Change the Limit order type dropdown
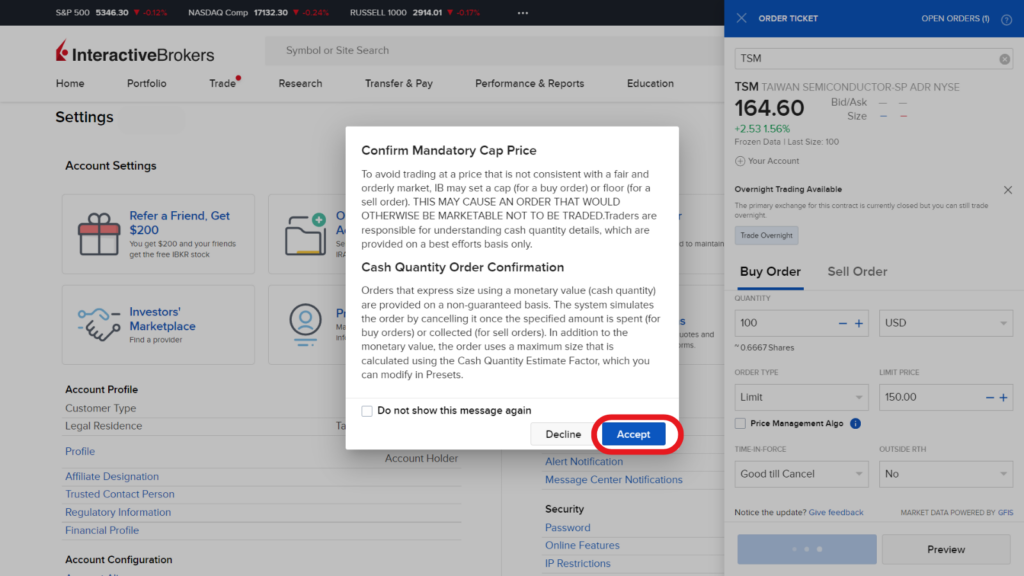The width and height of the screenshot is (1024, 576). pyautogui.click(x=800, y=397)
